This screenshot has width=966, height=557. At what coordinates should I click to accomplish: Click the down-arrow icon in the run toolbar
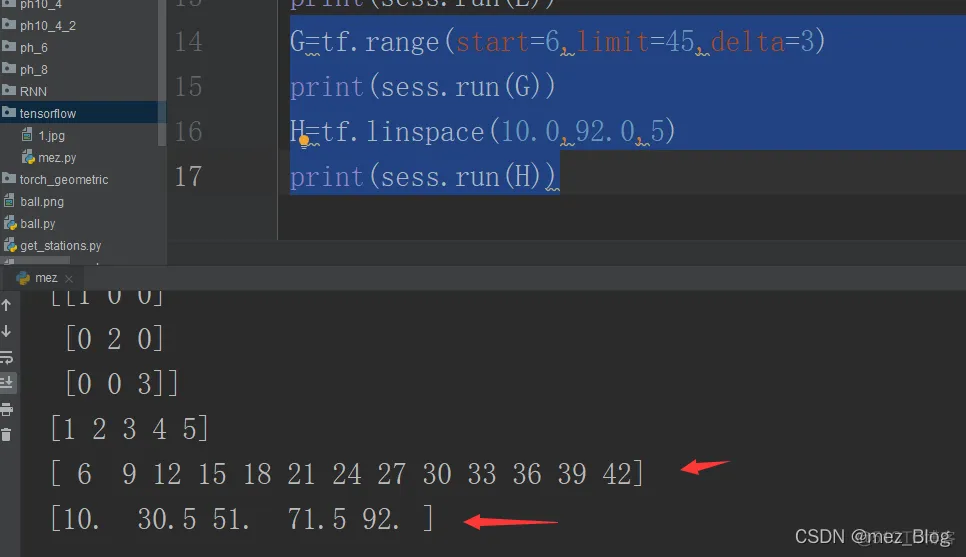pyautogui.click(x=6, y=331)
